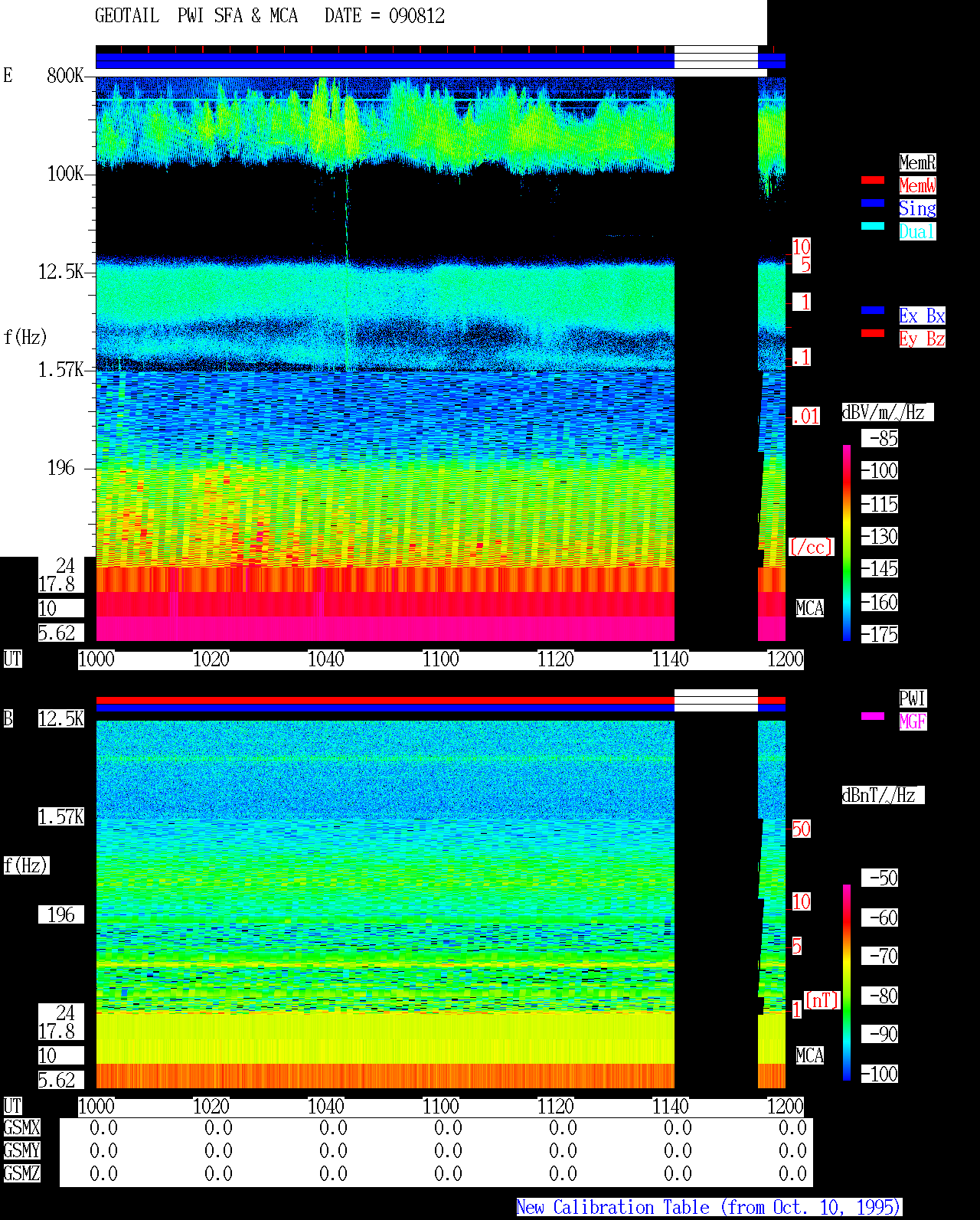Image resolution: width=980 pixels, height=1220 pixels.
Task: Click the red Ey Bz legend swatch
Action: (873, 334)
